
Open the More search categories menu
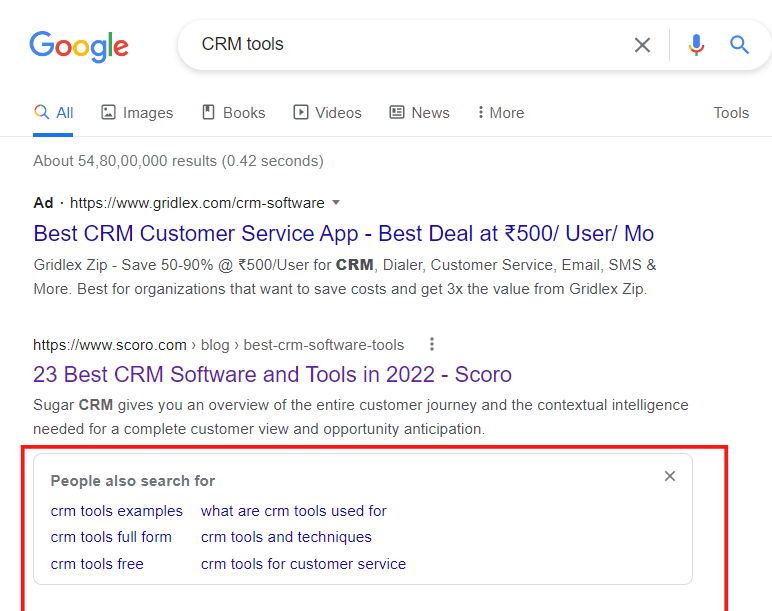click(x=501, y=113)
